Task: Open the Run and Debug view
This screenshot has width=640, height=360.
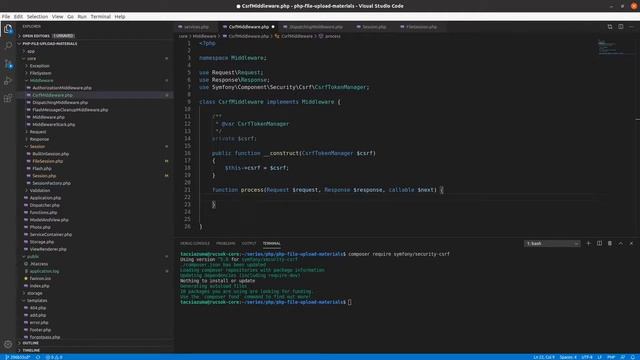Action: (x=8, y=81)
